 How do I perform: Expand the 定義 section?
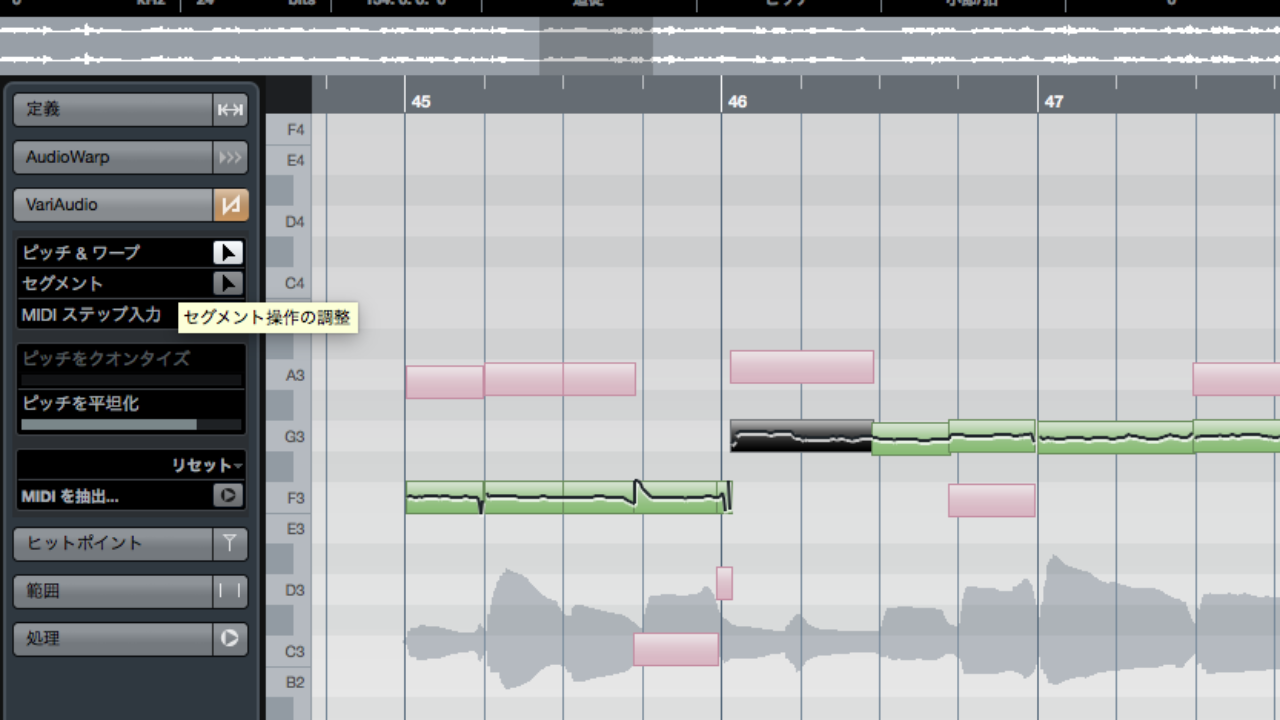tap(113, 109)
